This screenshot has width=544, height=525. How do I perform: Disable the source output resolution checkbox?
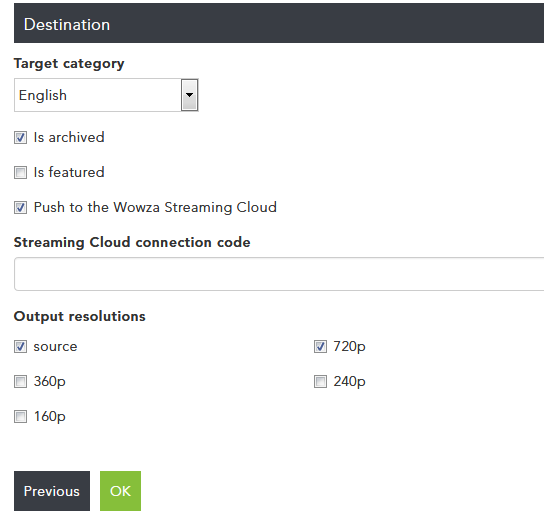[20, 346]
